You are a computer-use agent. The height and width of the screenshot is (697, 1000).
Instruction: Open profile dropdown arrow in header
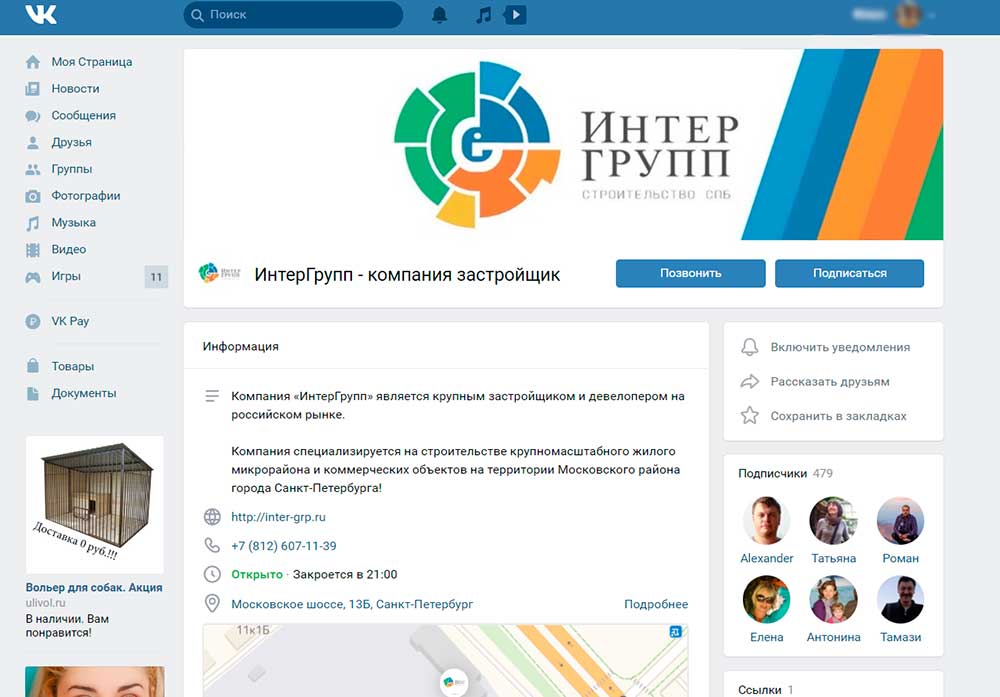tap(932, 15)
